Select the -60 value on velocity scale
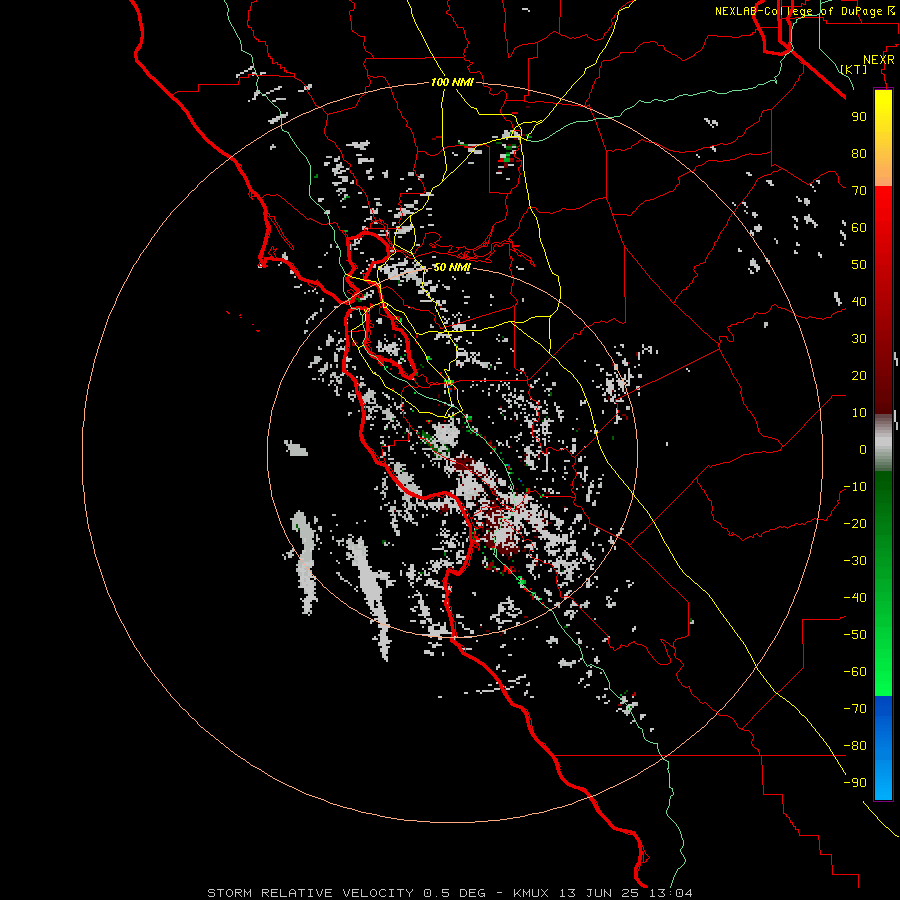Screen dimensions: 900x900 coord(855,672)
